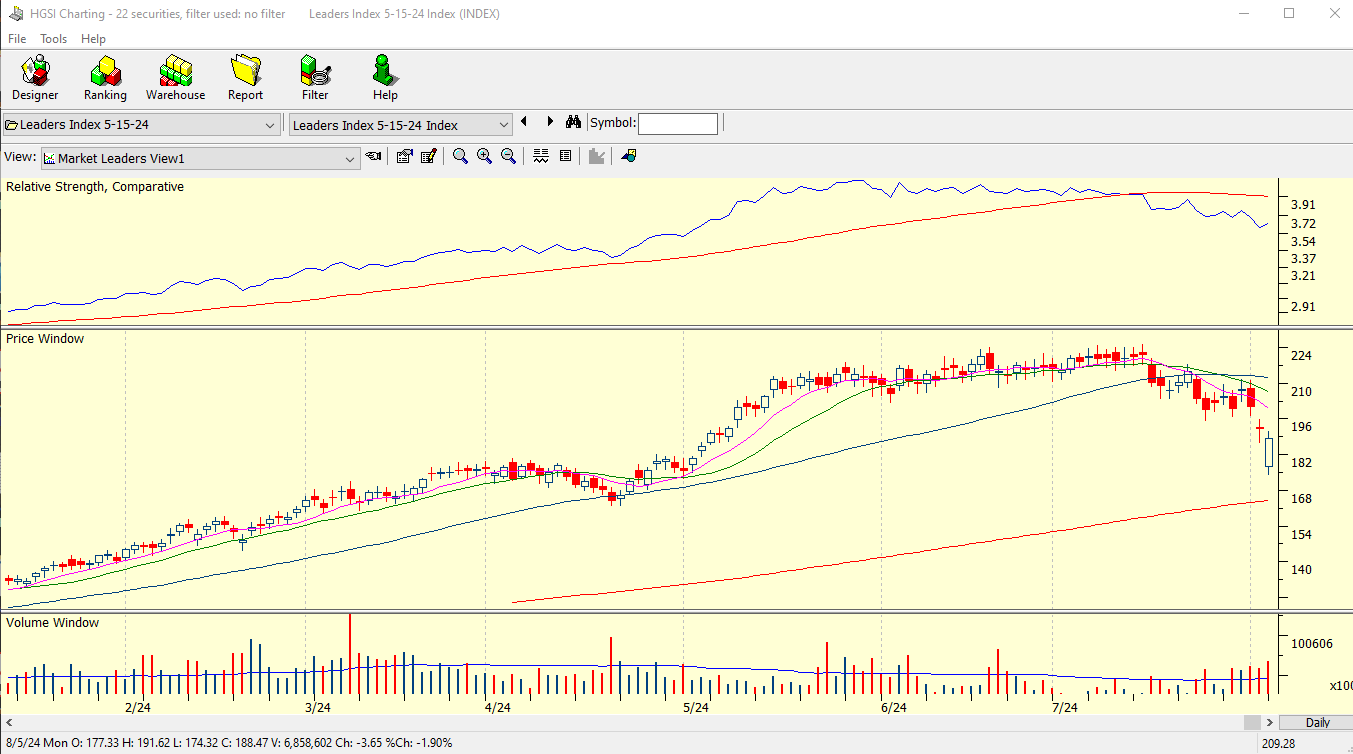Screen dimensions: 1353x754
Task: Open the Warehouse tool
Action: 175,78
